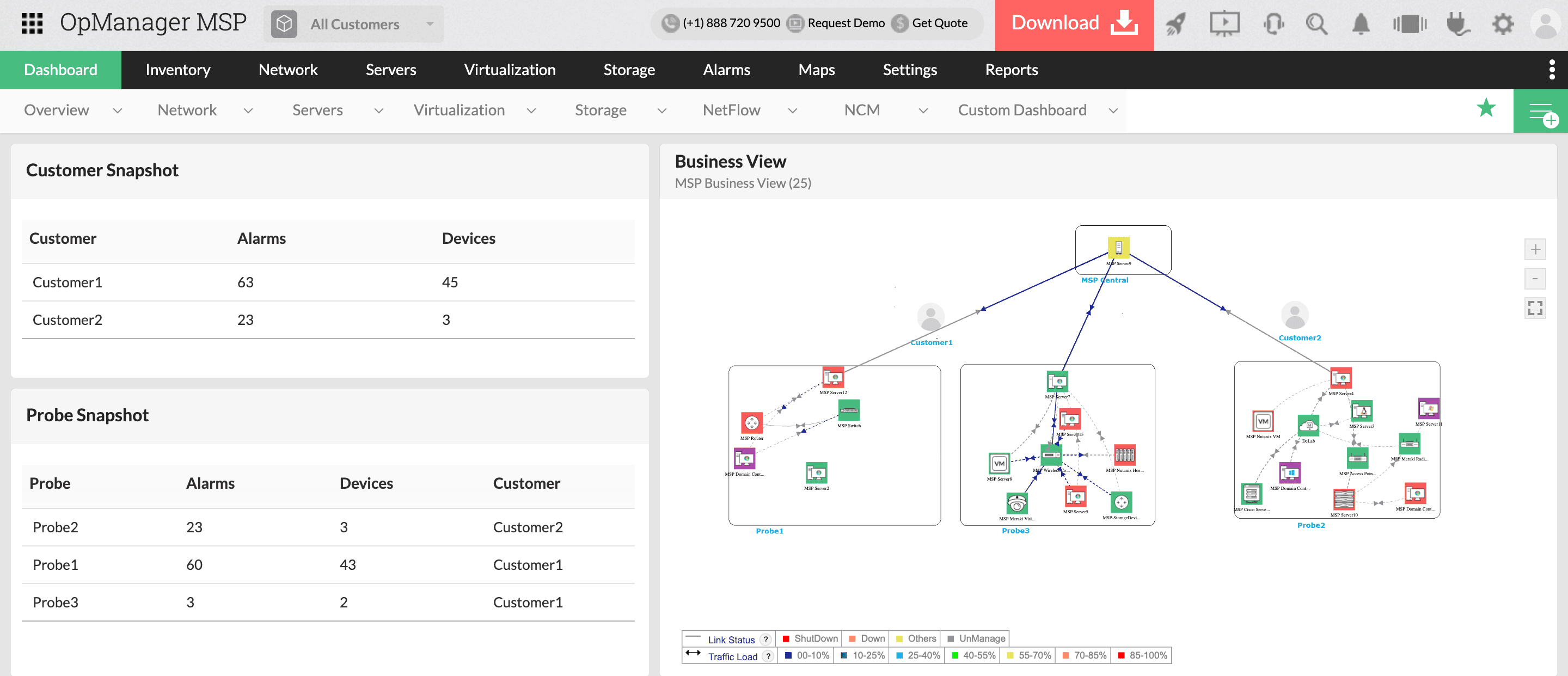Screen dimensions: 1568x676
Task: Open the All Customers dropdown
Action: (354, 24)
